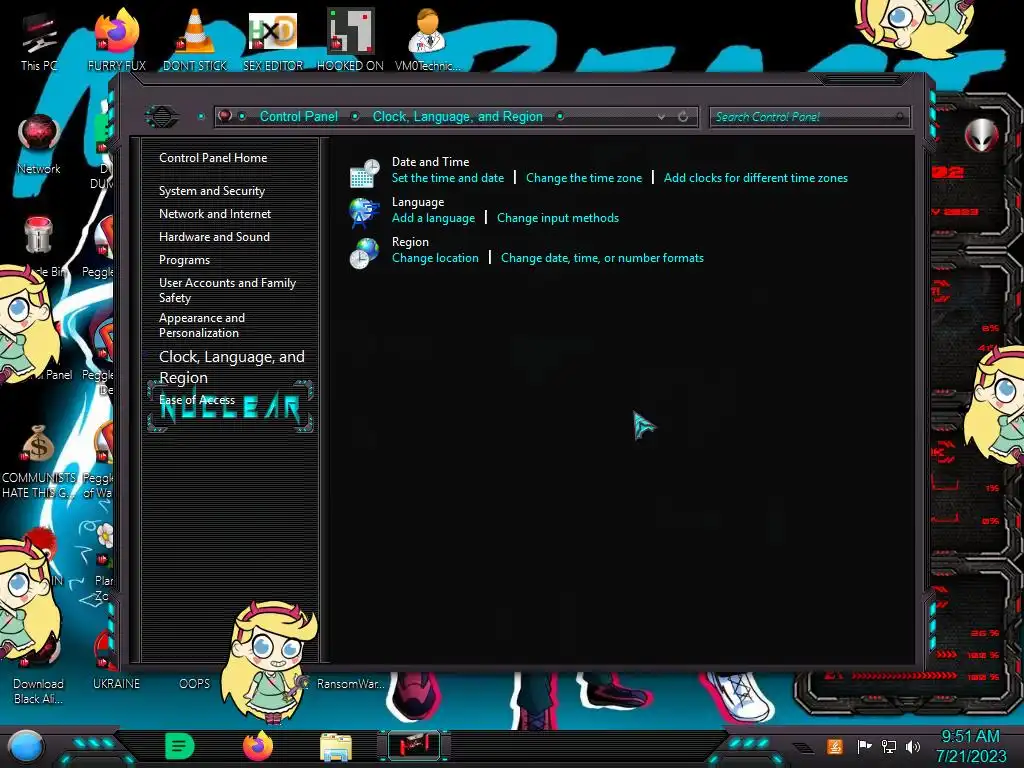Click the back navigation orb button

click(x=162, y=117)
